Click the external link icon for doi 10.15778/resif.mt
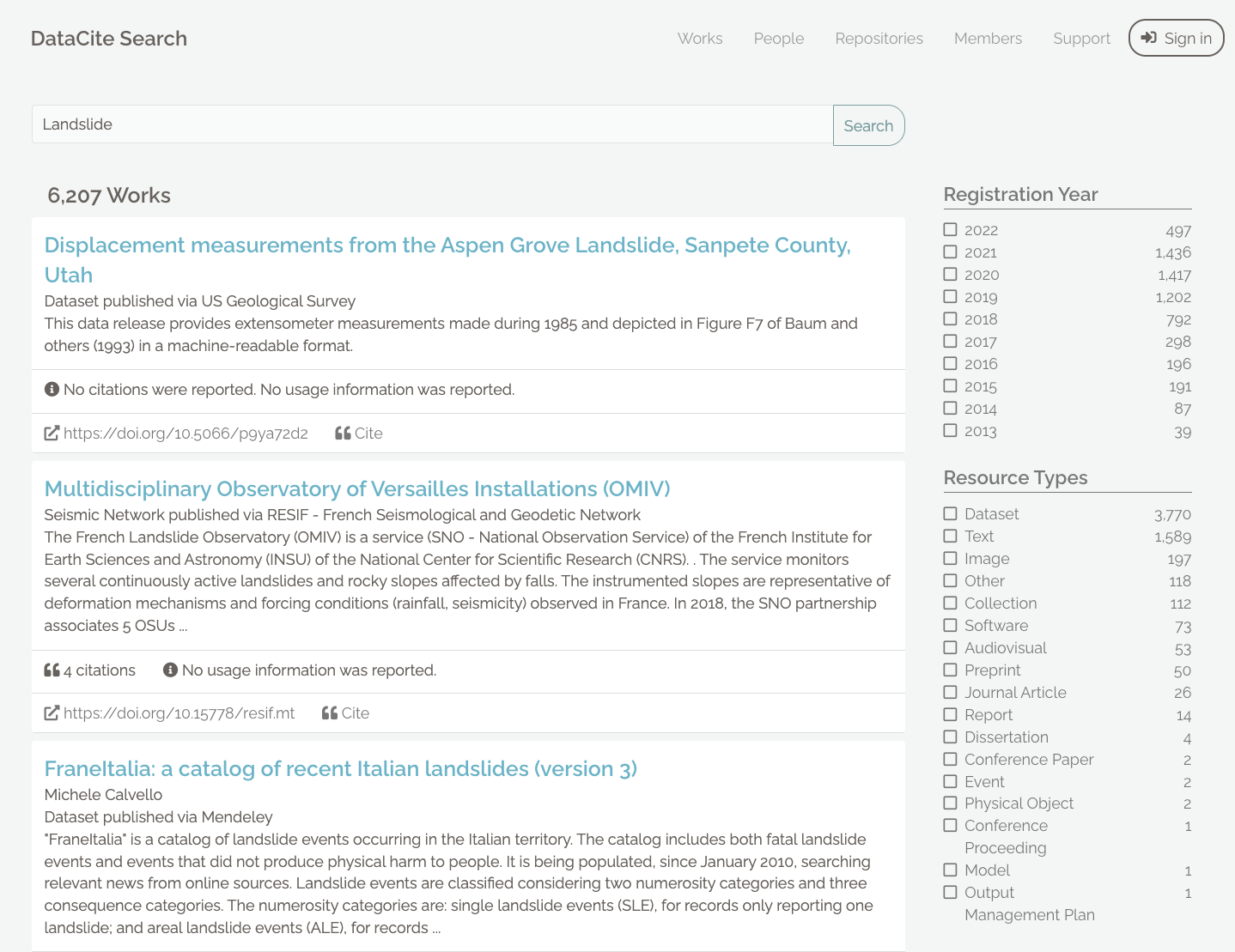1235x952 pixels. click(x=52, y=712)
